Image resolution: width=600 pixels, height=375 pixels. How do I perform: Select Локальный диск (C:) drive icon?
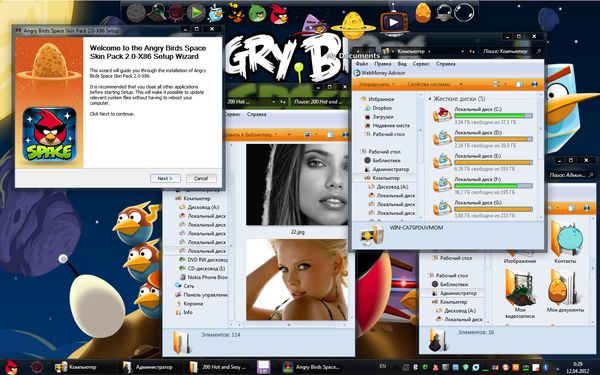coord(442,114)
